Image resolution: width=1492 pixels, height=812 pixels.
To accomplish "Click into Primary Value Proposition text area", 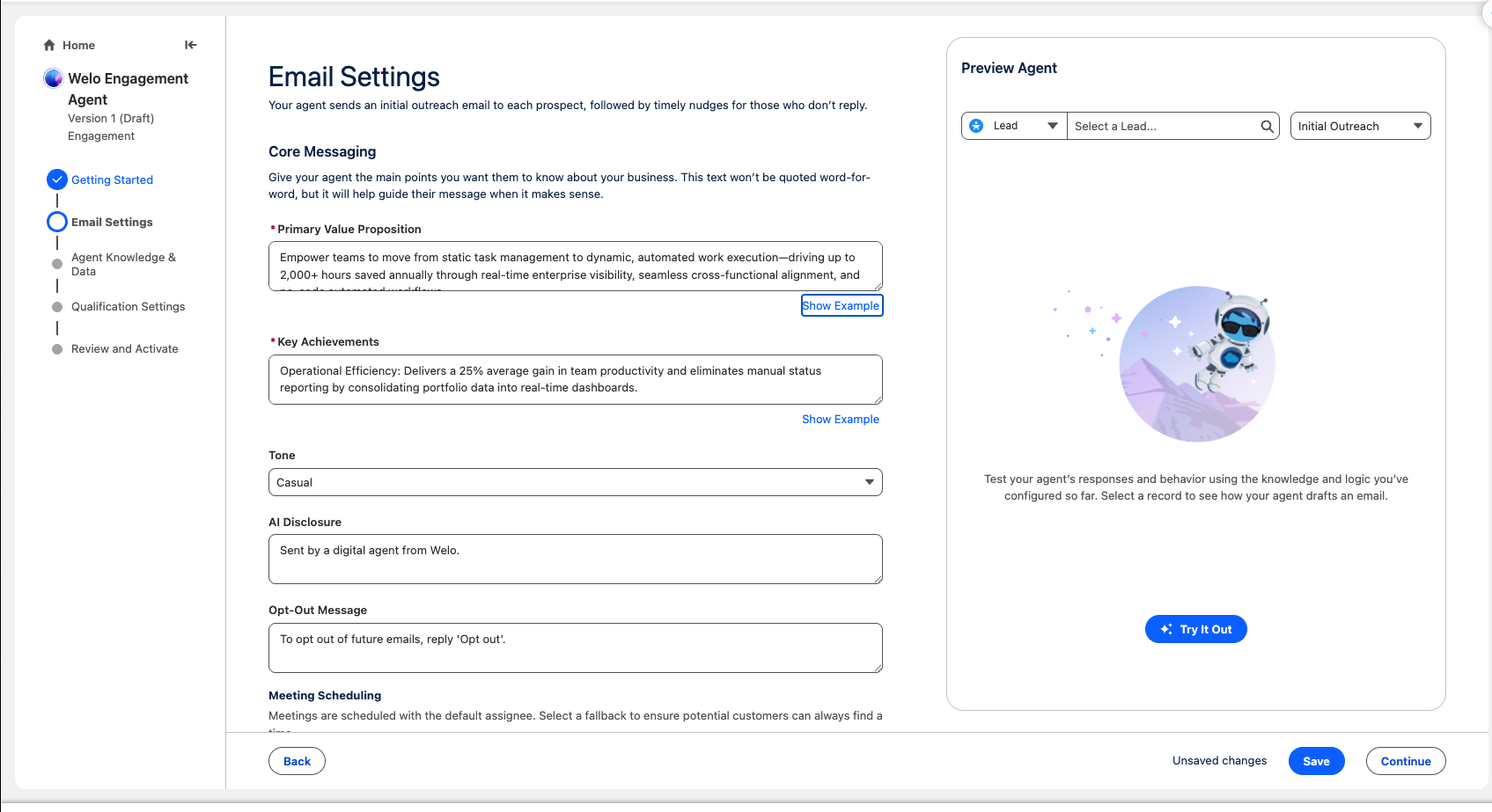I will click(576, 266).
